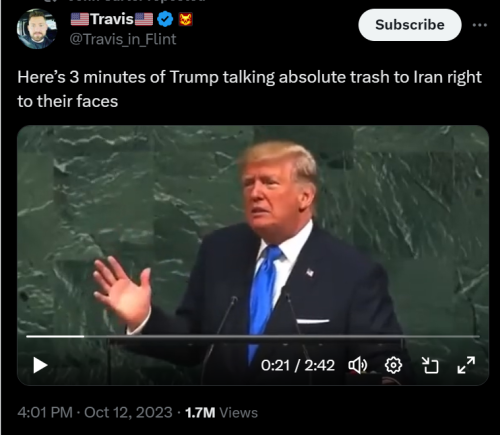500x435 pixels.
Task: Open the @Travis_in_Flint handle link
Action: (123, 39)
